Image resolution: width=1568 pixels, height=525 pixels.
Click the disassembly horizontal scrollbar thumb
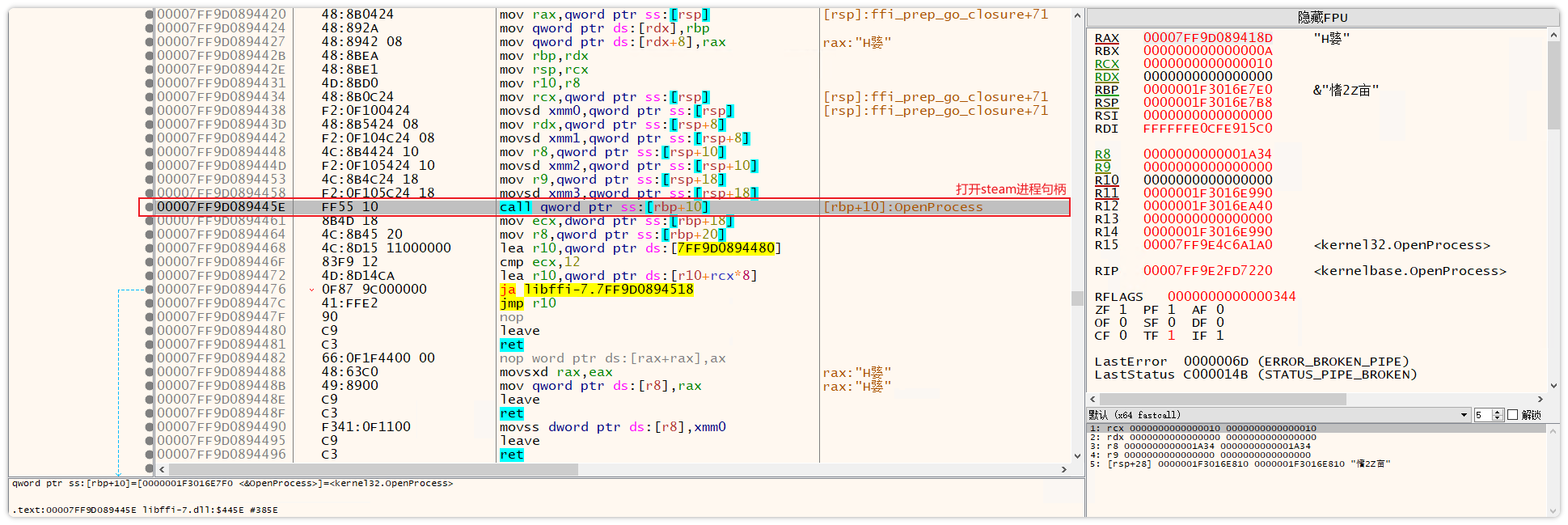pos(374,469)
